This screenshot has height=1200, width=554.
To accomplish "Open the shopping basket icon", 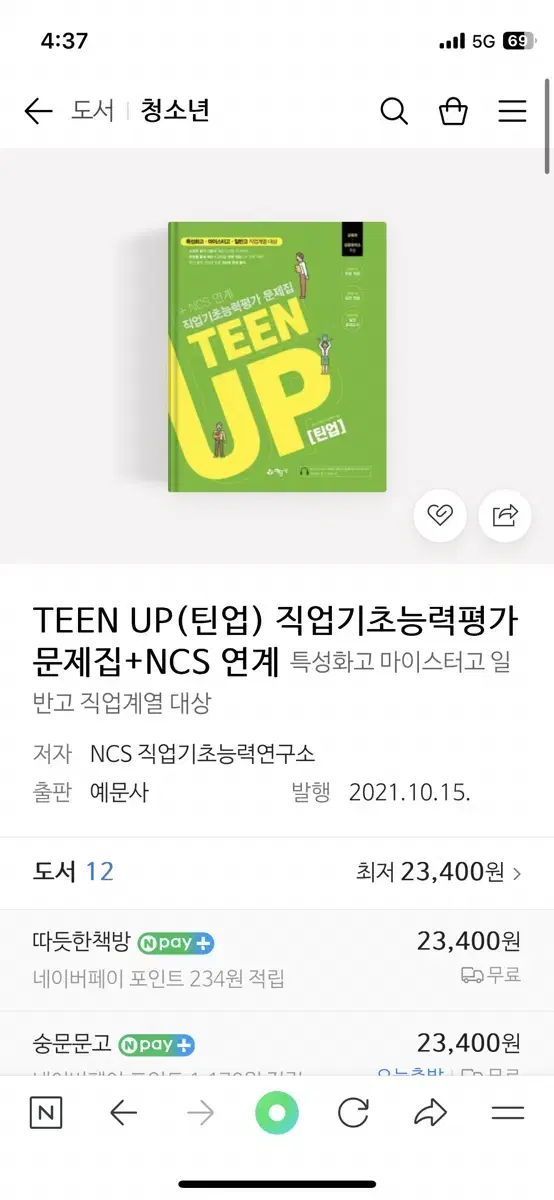I will pyautogui.click(x=453, y=111).
